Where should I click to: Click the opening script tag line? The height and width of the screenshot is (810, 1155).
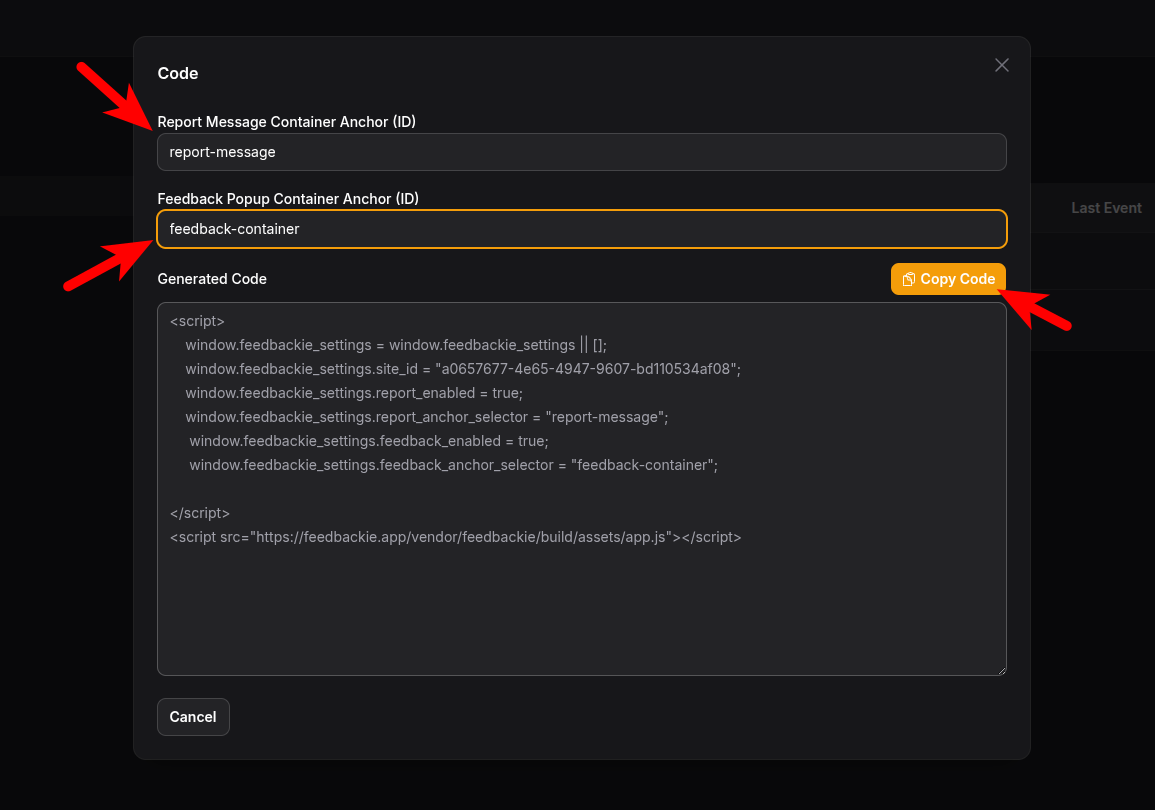pos(197,321)
